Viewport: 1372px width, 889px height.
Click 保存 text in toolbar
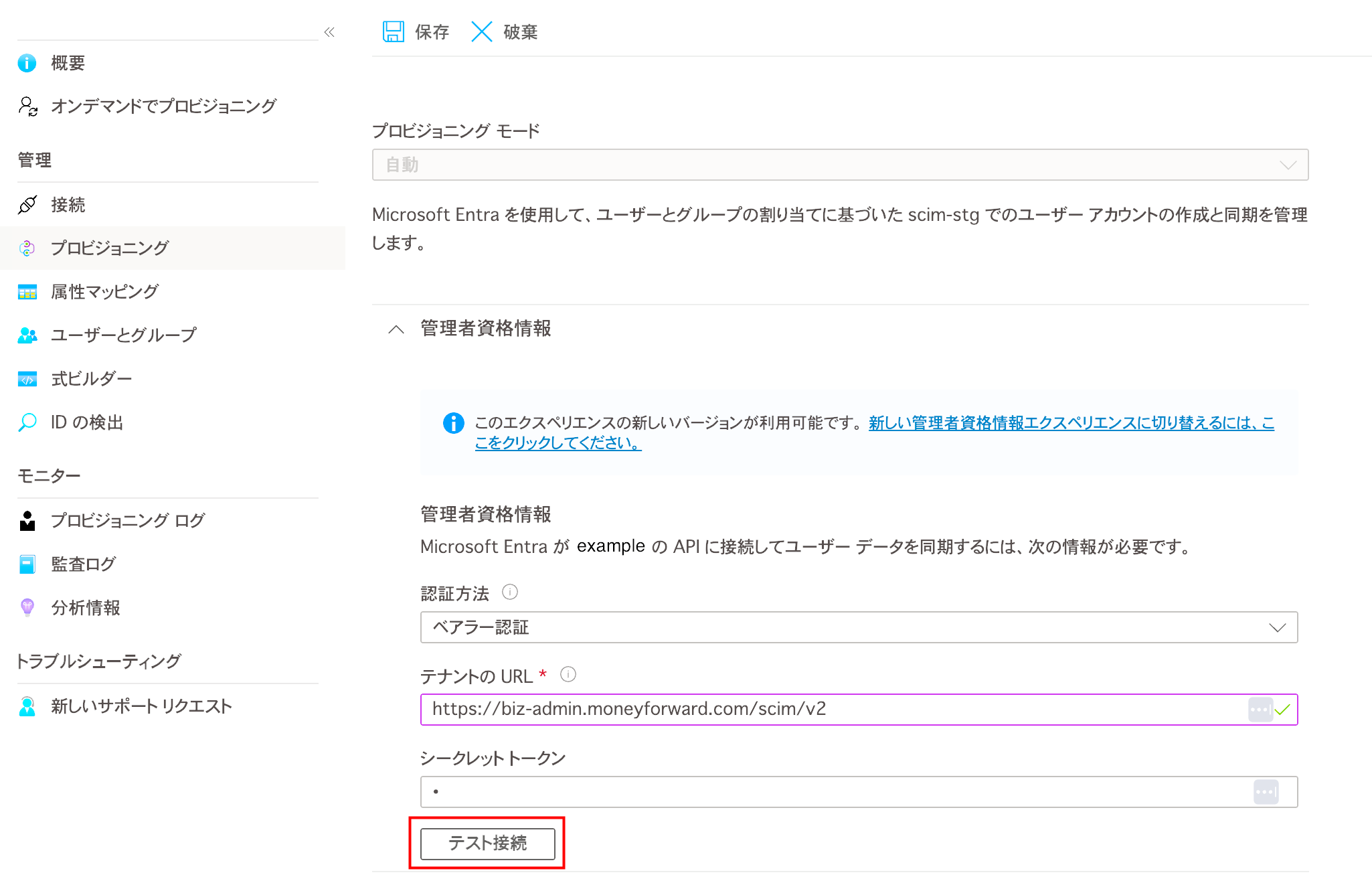432,32
